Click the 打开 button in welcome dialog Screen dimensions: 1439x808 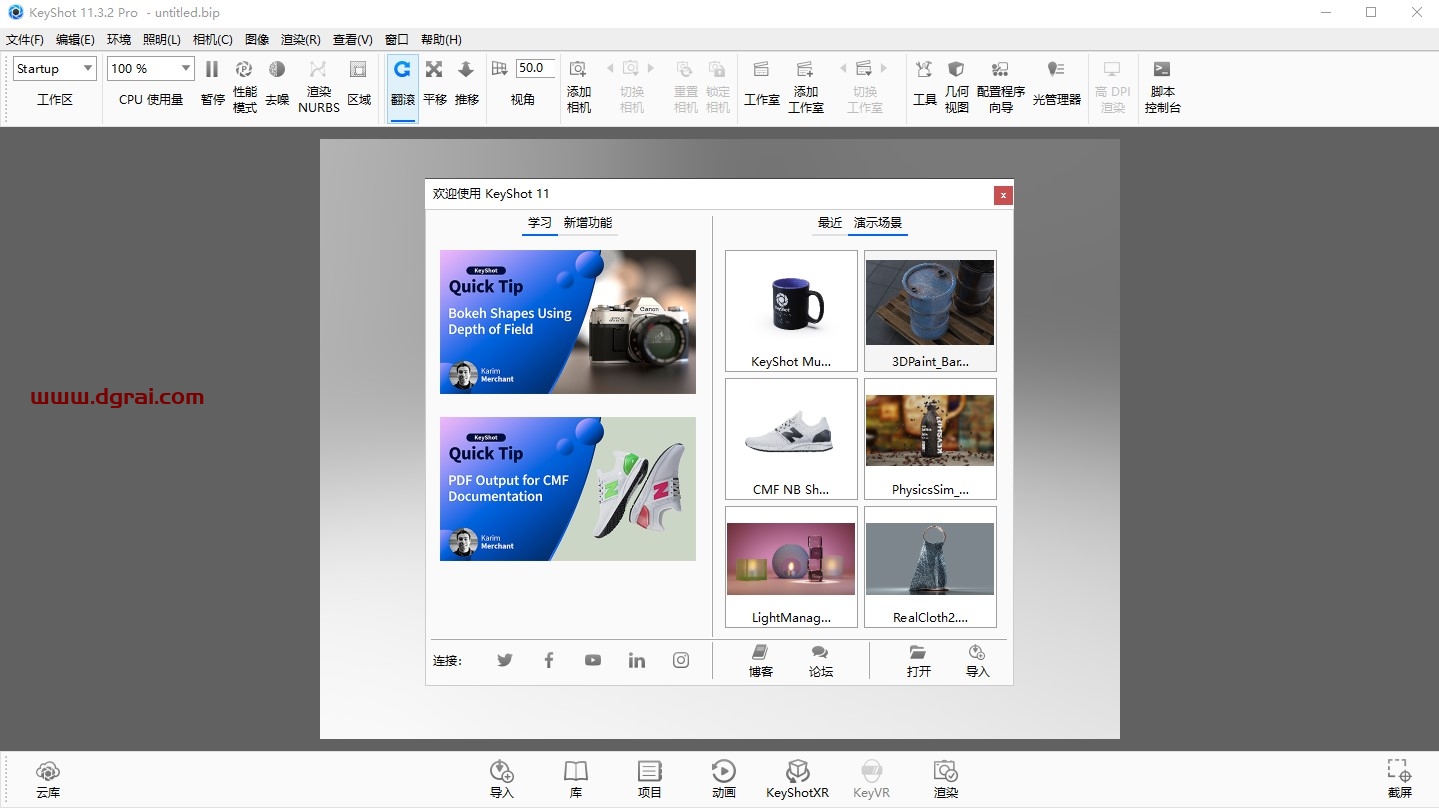click(917, 660)
